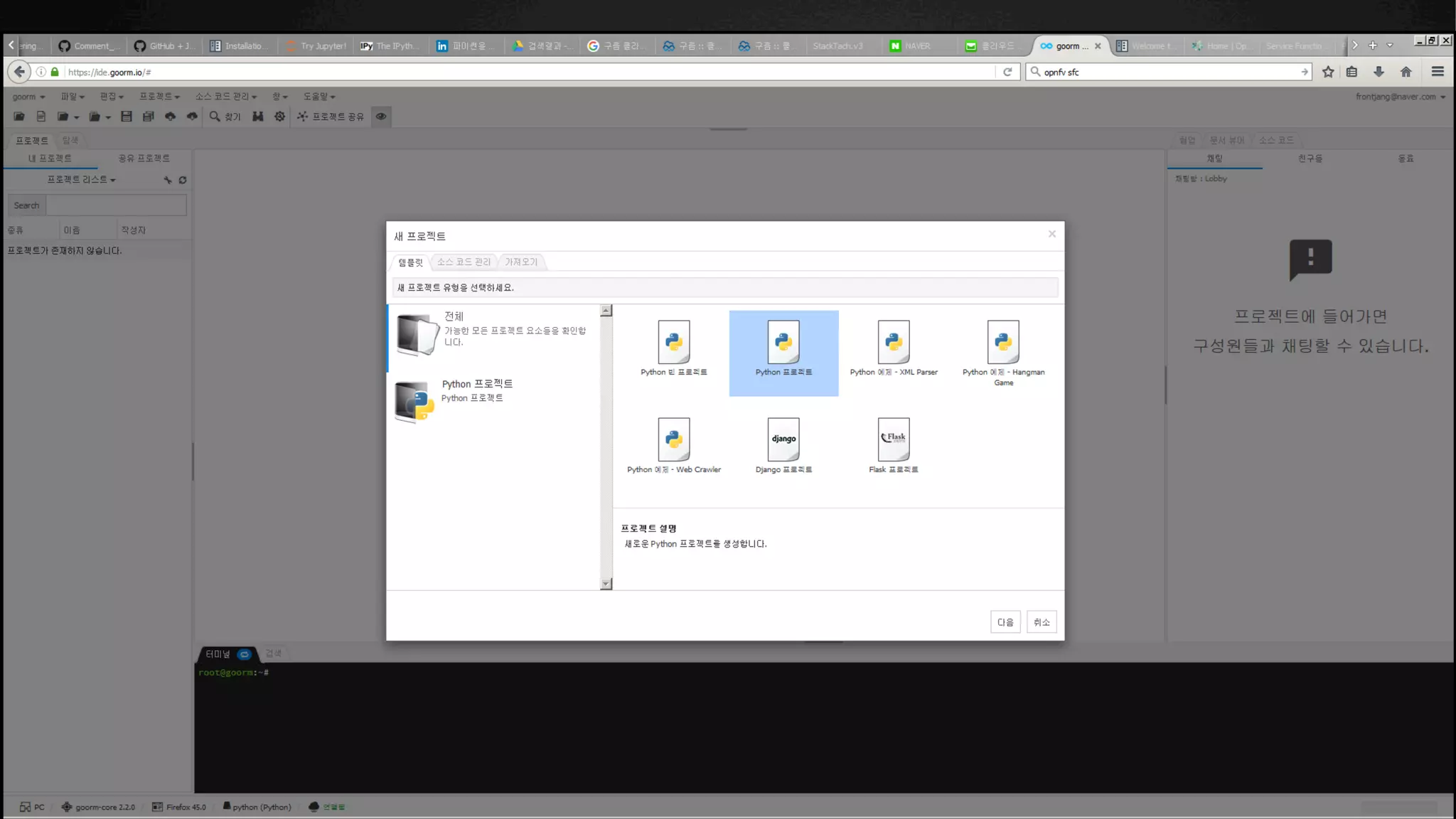Click the gear settings icon in toolbar
This screenshot has height=819, width=1456.
[279, 117]
